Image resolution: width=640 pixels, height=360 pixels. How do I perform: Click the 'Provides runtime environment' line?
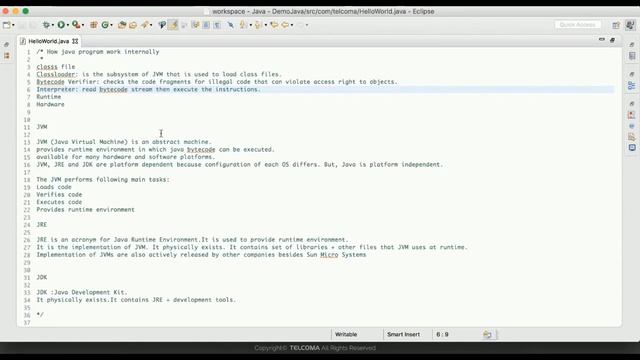[x=85, y=210]
